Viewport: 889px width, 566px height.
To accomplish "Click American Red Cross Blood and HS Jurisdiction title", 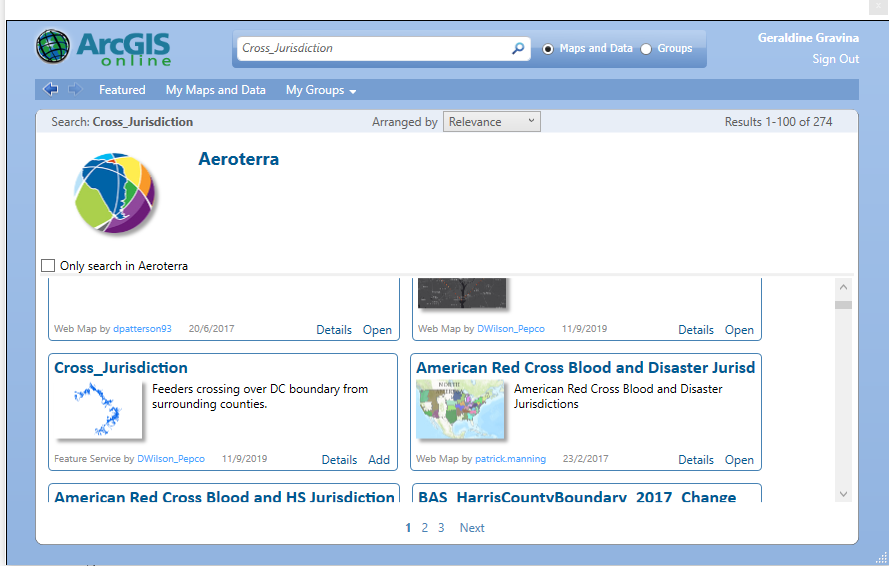I will [225, 496].
